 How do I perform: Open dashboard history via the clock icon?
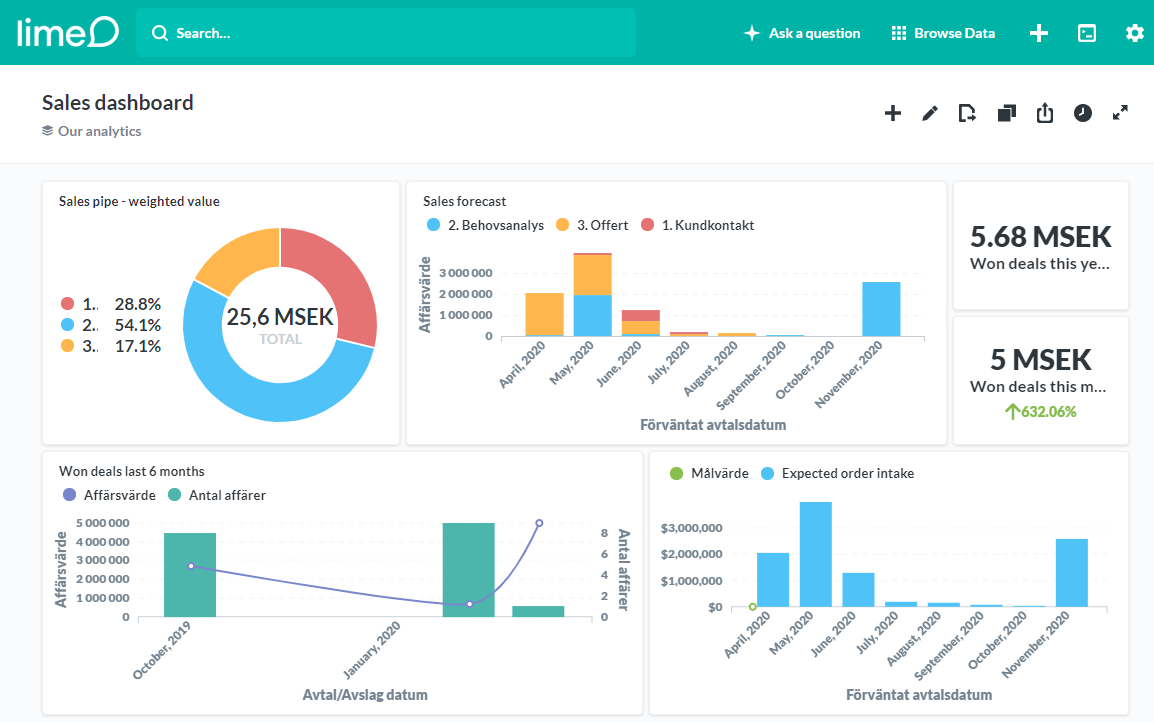[x=1082, y=113]
